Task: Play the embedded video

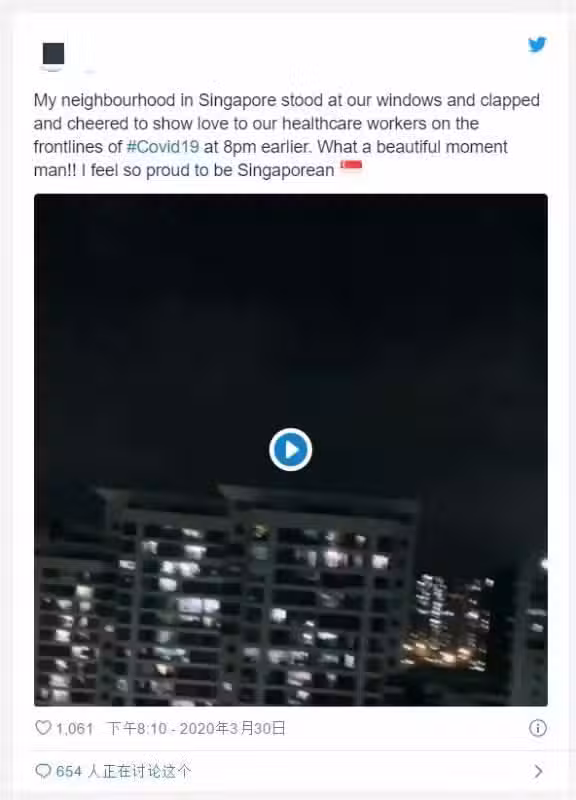Action: point(290,449)
